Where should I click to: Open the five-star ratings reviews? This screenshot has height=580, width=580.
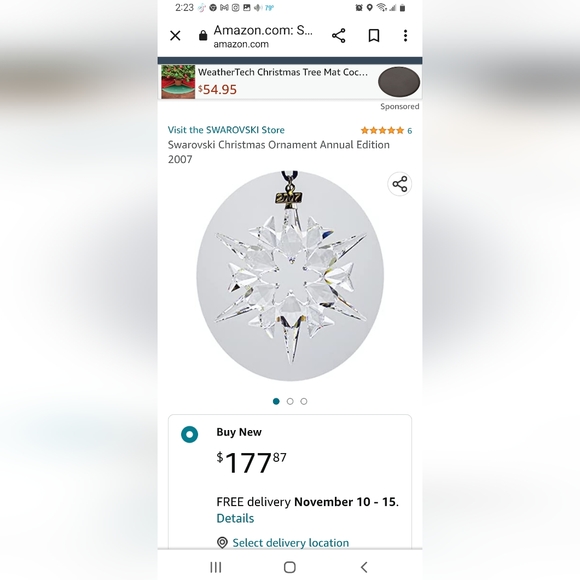[386, 130]
